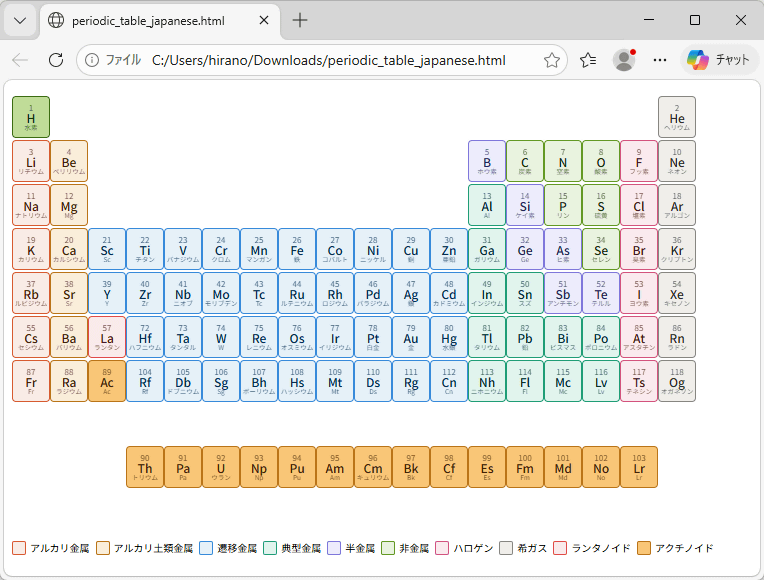Click the file info icon in address bar

[92, 60]
